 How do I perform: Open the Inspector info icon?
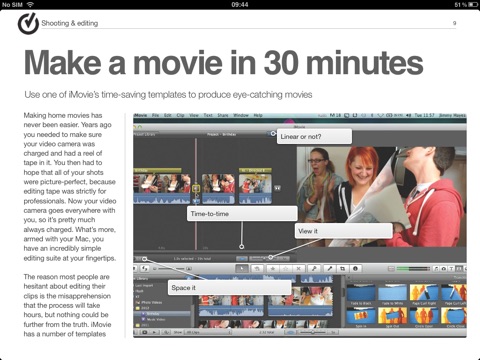[x=355, y=268]
